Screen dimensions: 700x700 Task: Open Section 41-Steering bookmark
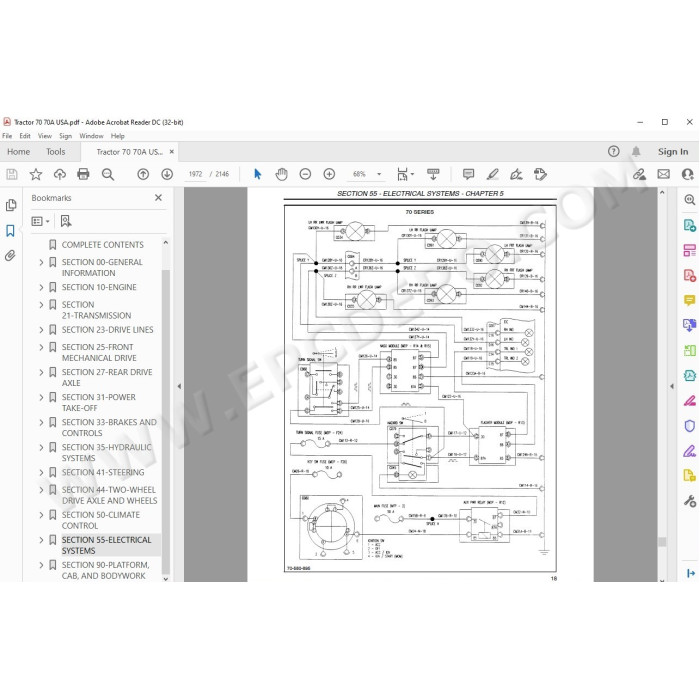point(103,472)
